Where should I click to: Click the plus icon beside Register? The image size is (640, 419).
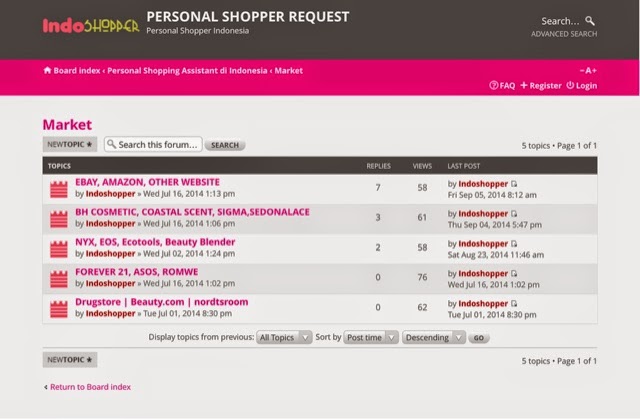coord(524,85)
